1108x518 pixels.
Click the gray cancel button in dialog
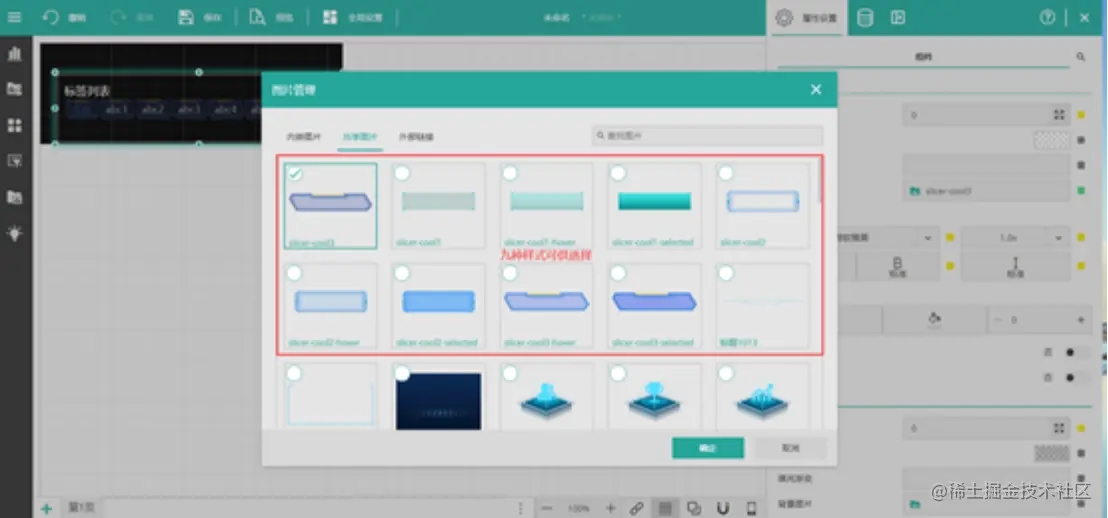click(x=791, y=448)
